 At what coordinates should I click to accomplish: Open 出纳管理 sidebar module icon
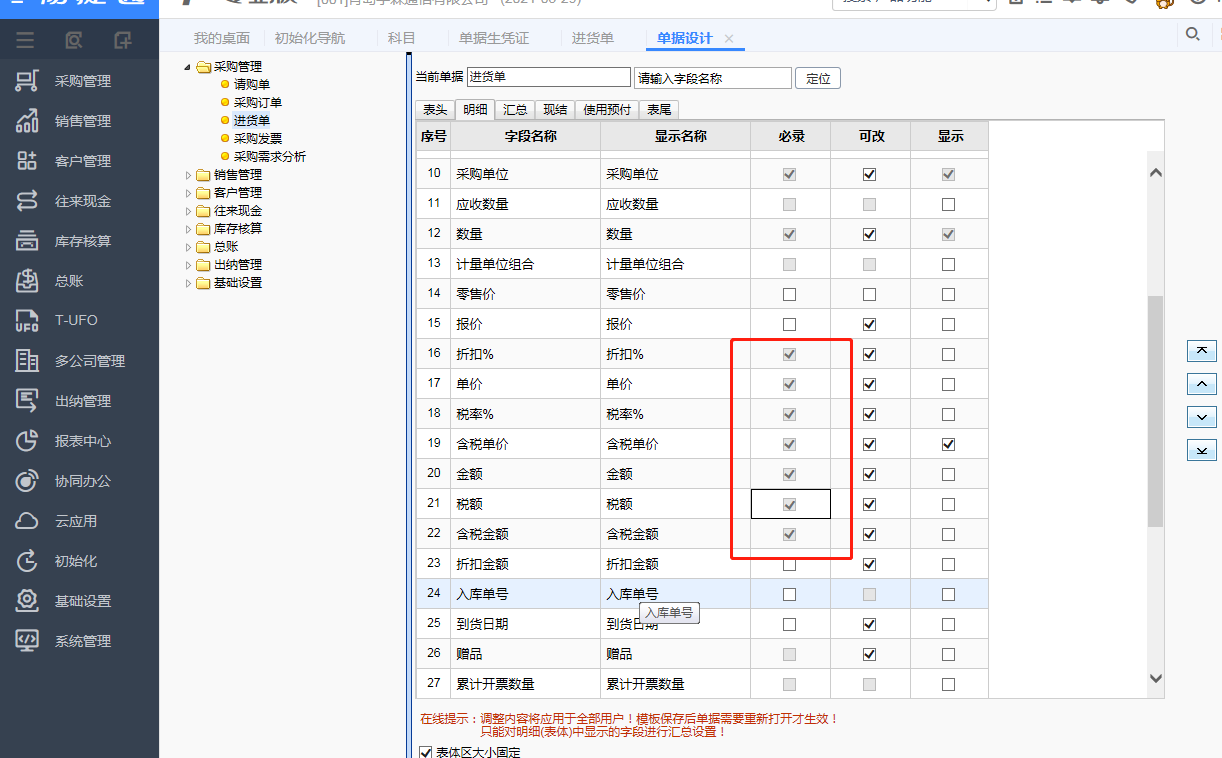click(x=27, y=401)
